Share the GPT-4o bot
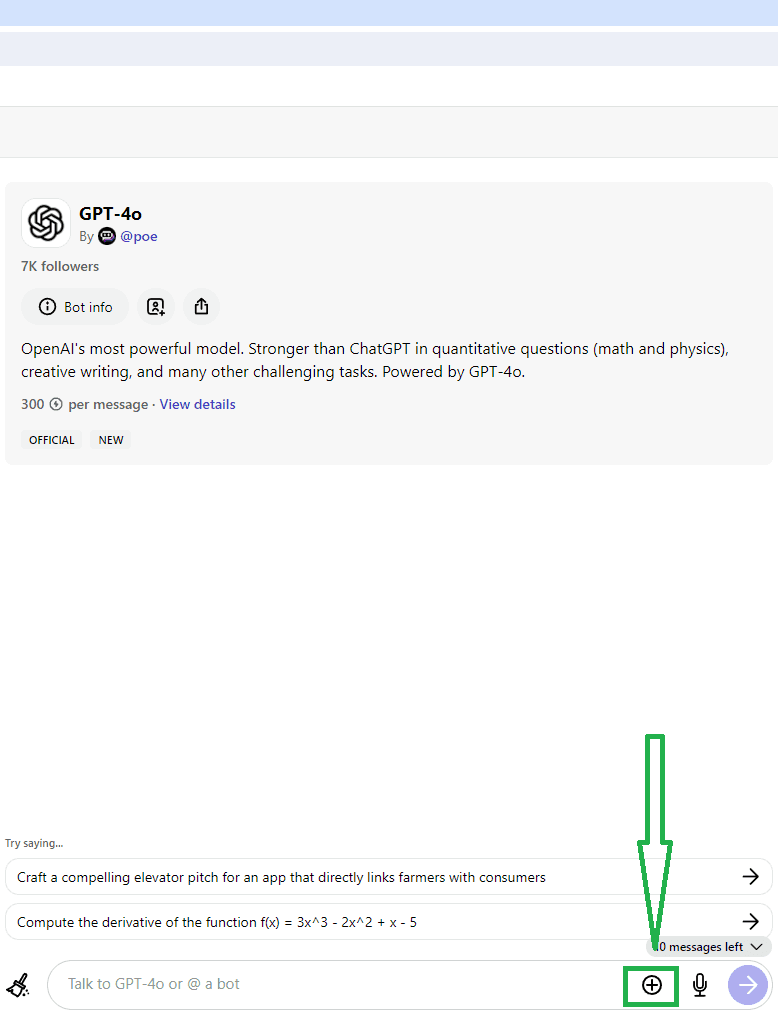The width and height of the screenshot is (778, 1024). [201, 307]
